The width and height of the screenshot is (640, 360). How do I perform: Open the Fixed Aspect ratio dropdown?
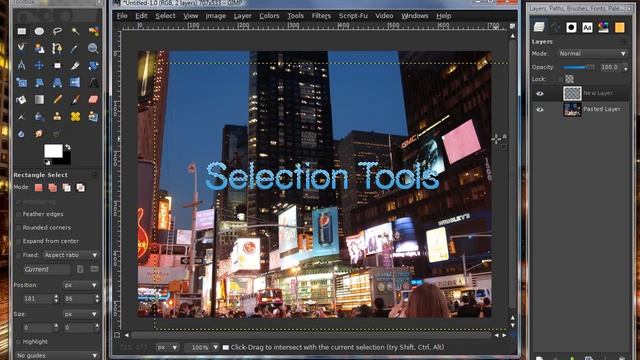(x=71, y=255)
